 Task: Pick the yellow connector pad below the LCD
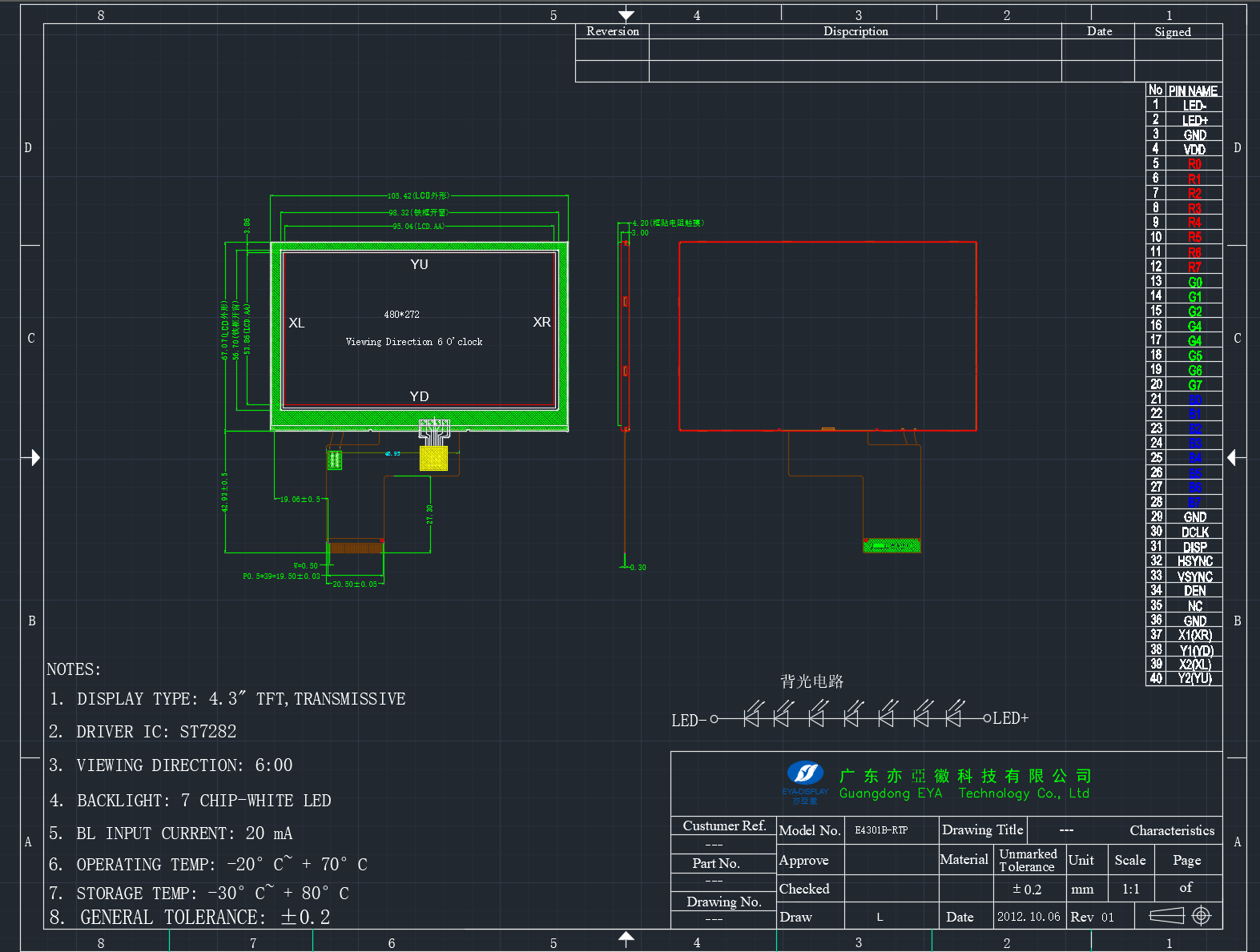point(433,458)
